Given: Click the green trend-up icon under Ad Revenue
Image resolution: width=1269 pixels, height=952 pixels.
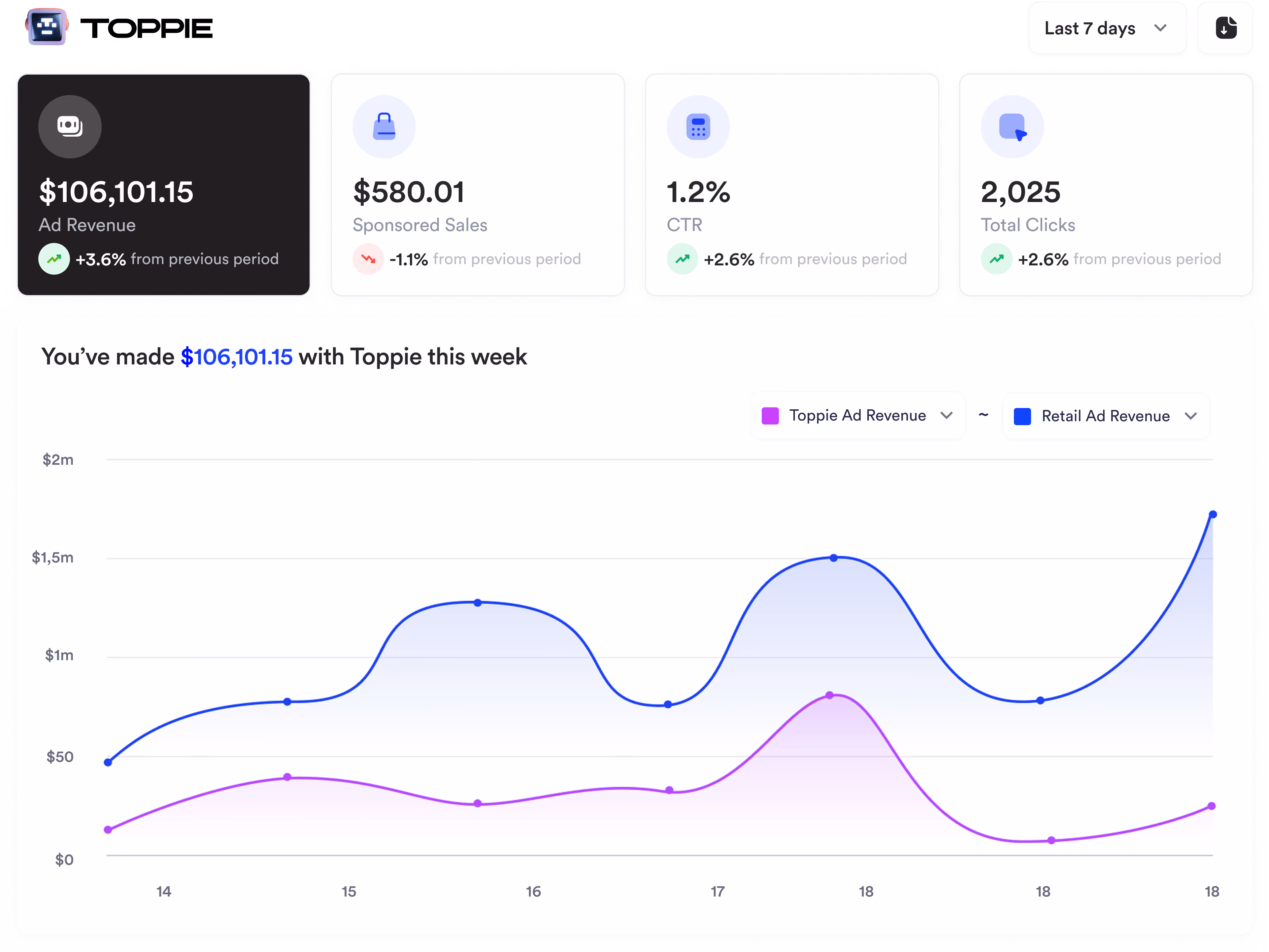Looking at the screenshot, I should tap(54, 259).
